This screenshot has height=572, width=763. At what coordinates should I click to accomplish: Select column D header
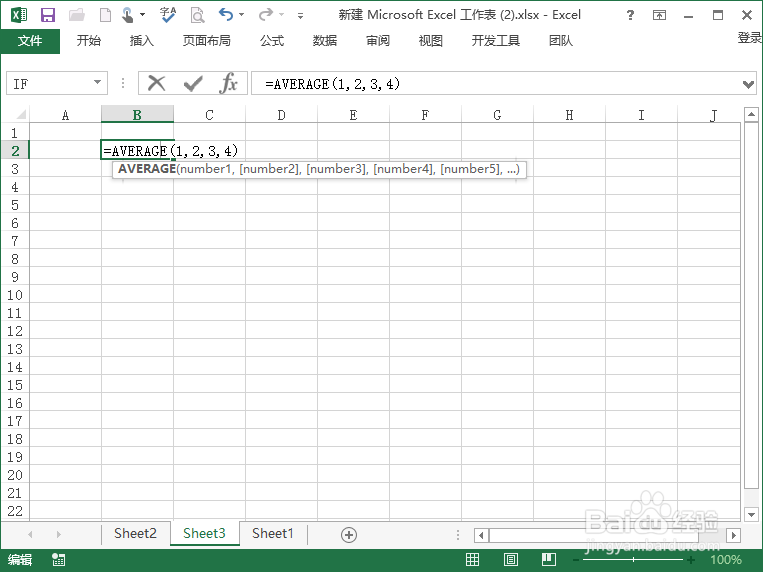click(281, 115)
